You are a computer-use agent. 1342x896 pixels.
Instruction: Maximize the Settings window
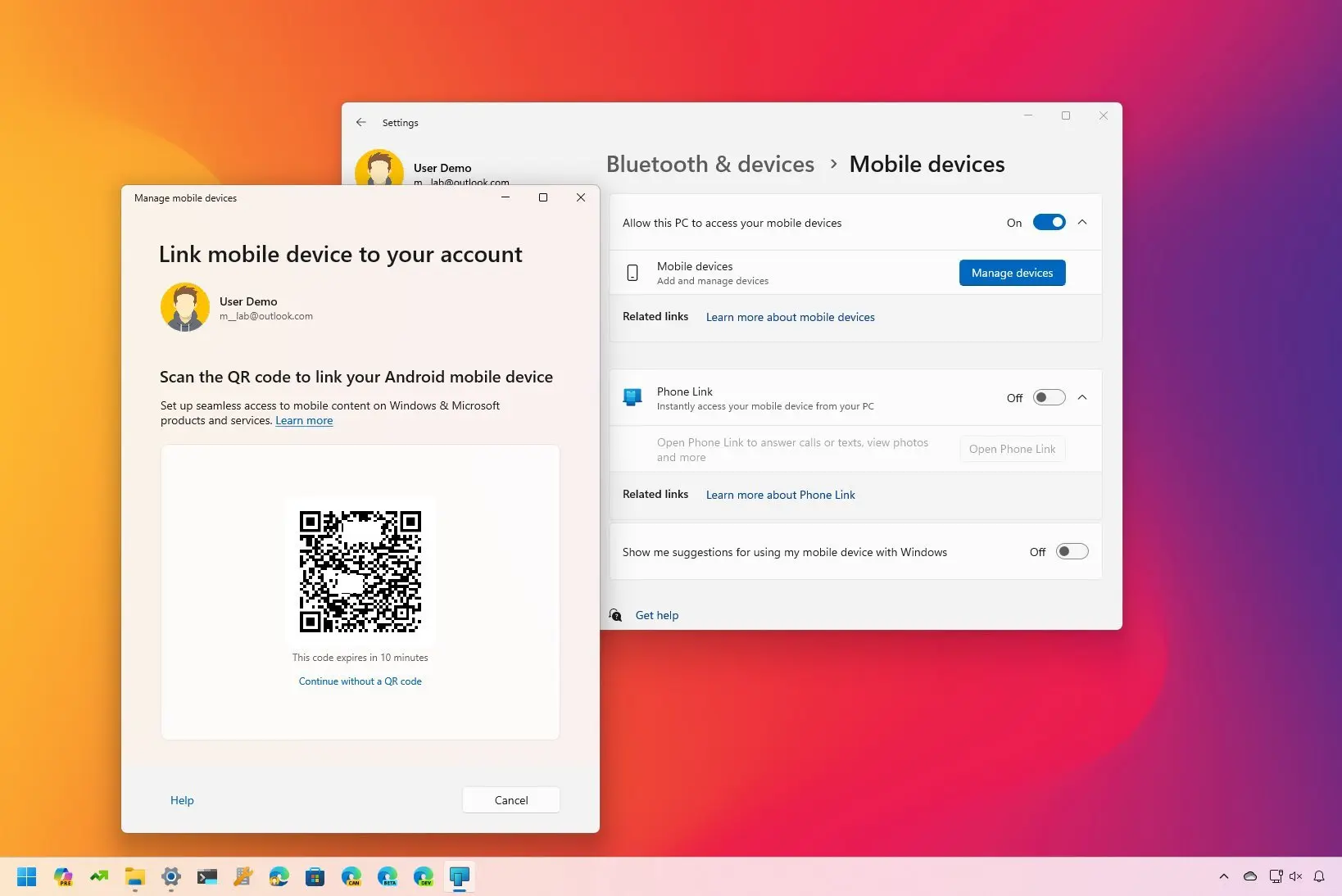tap(1066, 115)
